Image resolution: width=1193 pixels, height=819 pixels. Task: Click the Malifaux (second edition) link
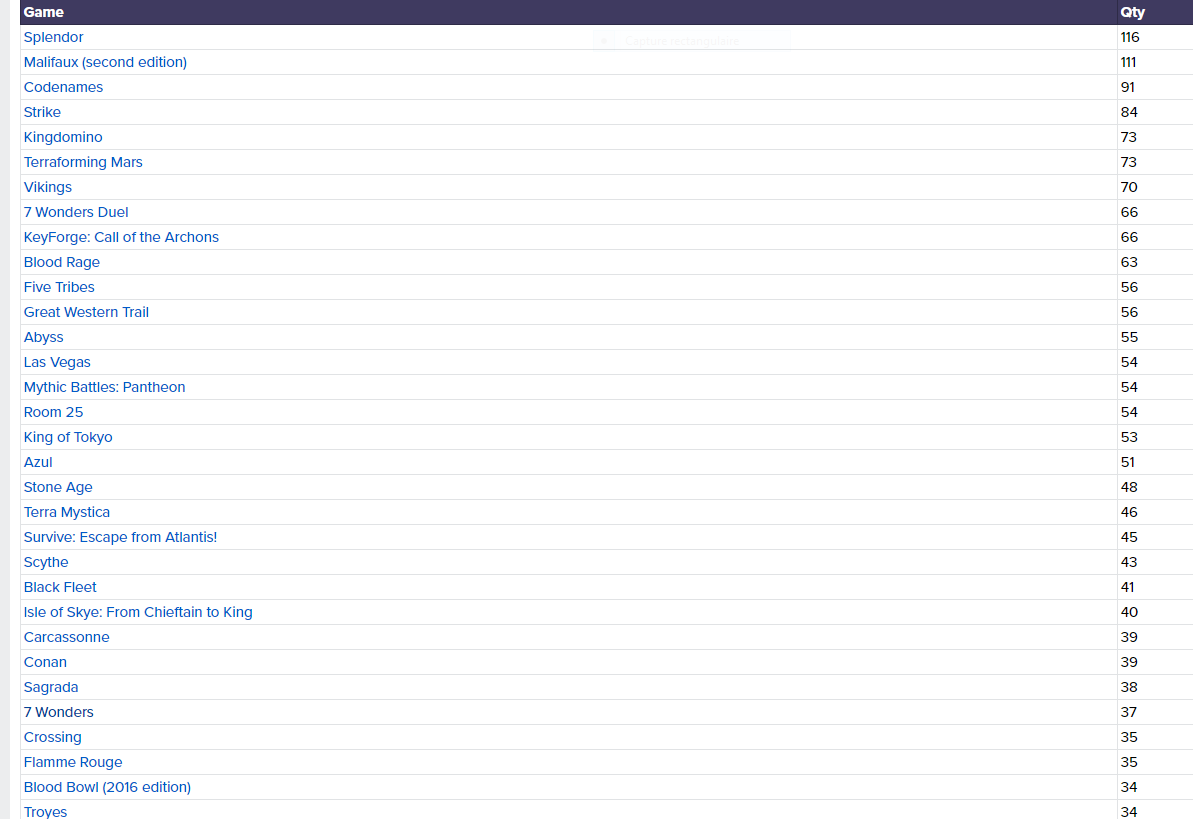tap(105, 62)
